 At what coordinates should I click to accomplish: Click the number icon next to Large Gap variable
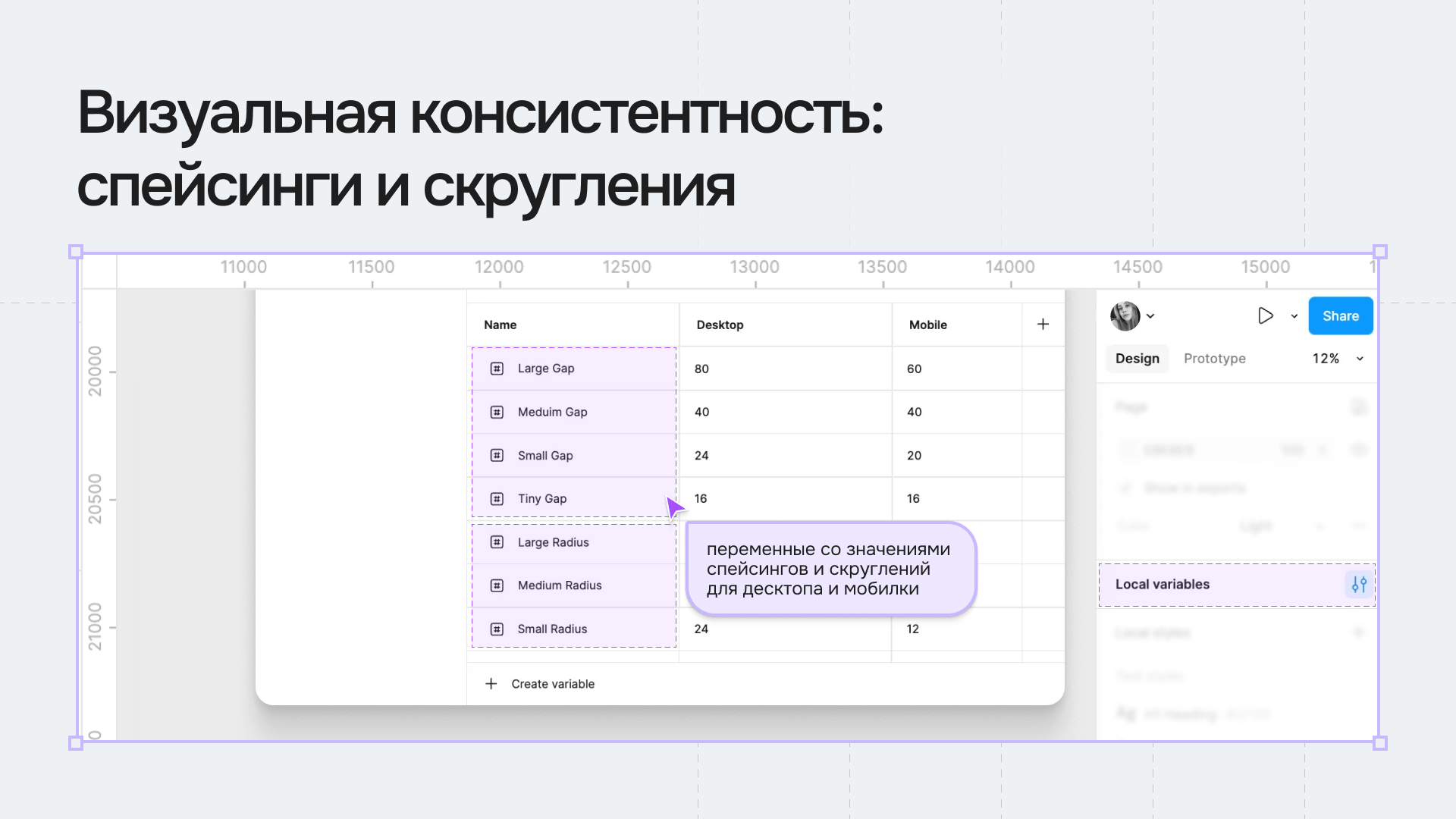(x=497, y=369)
